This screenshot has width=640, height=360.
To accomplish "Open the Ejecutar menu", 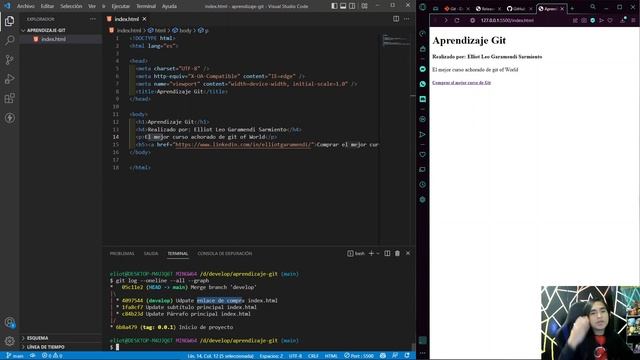I will (x=120, y=6).
